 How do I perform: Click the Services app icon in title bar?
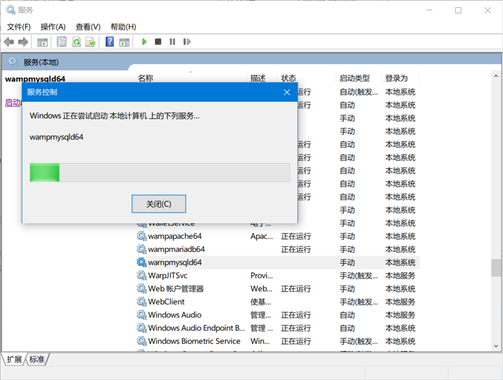(11, 10)
